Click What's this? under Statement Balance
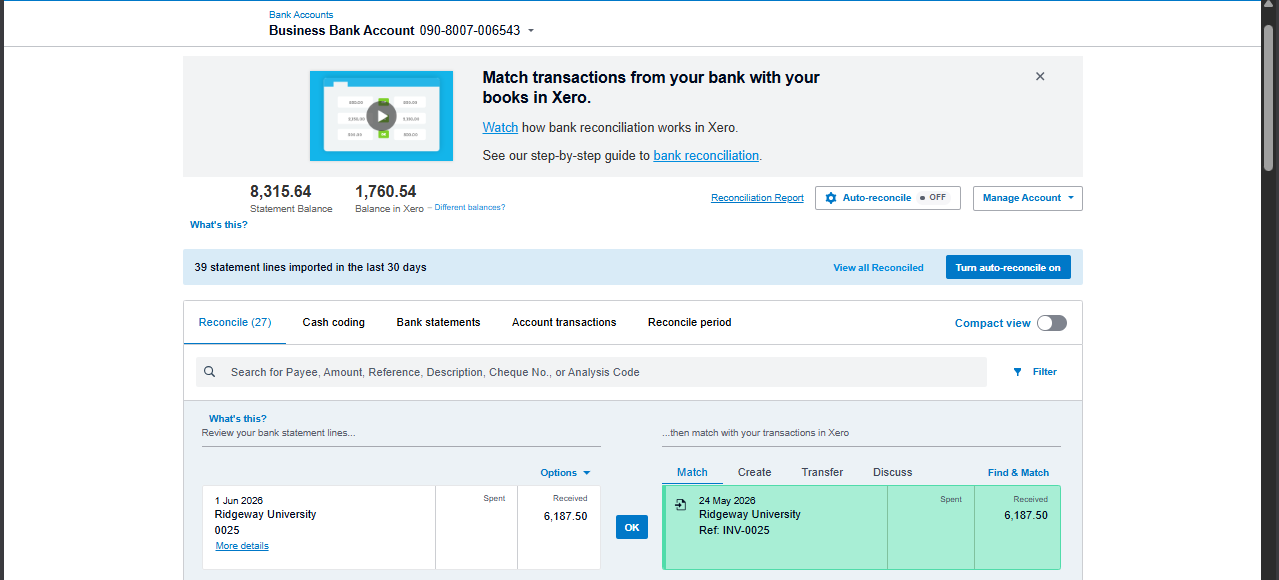Viewport: 1279px width, 580px height. tap(219, 225)
